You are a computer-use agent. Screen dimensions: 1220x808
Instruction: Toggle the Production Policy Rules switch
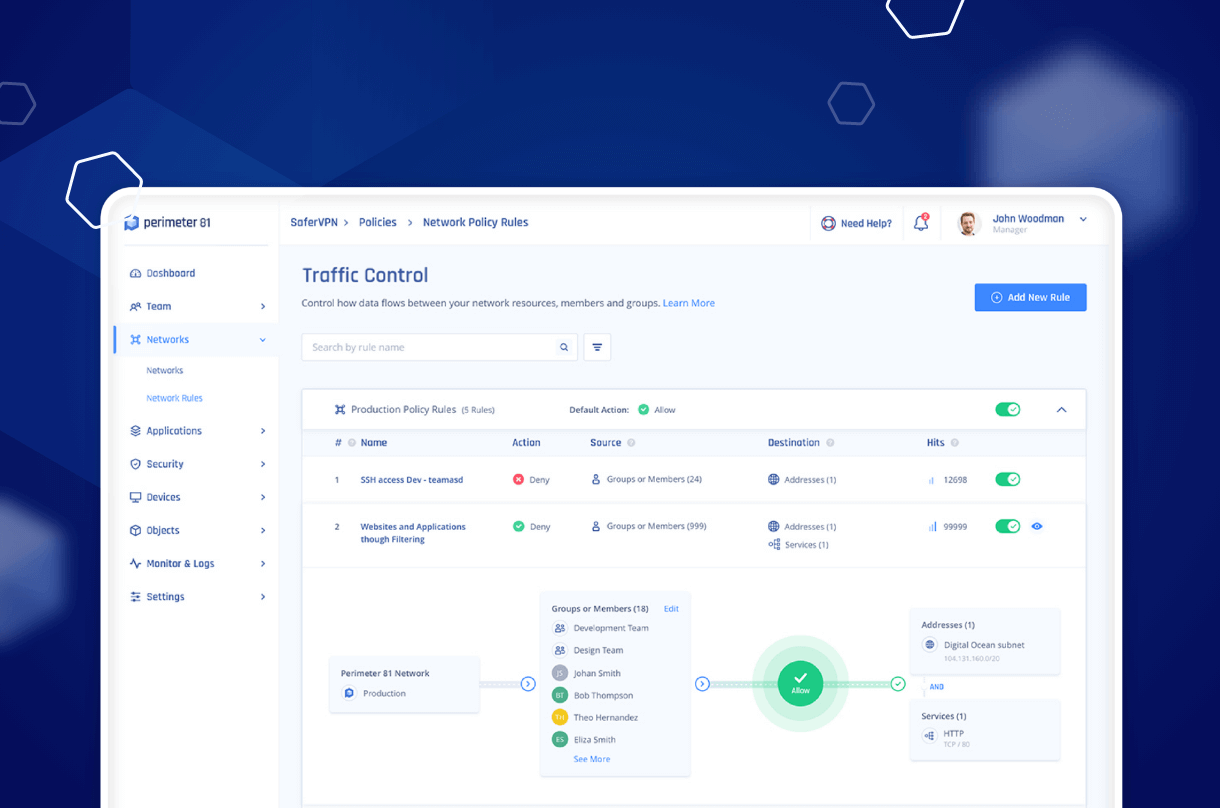coord(1008,409)
